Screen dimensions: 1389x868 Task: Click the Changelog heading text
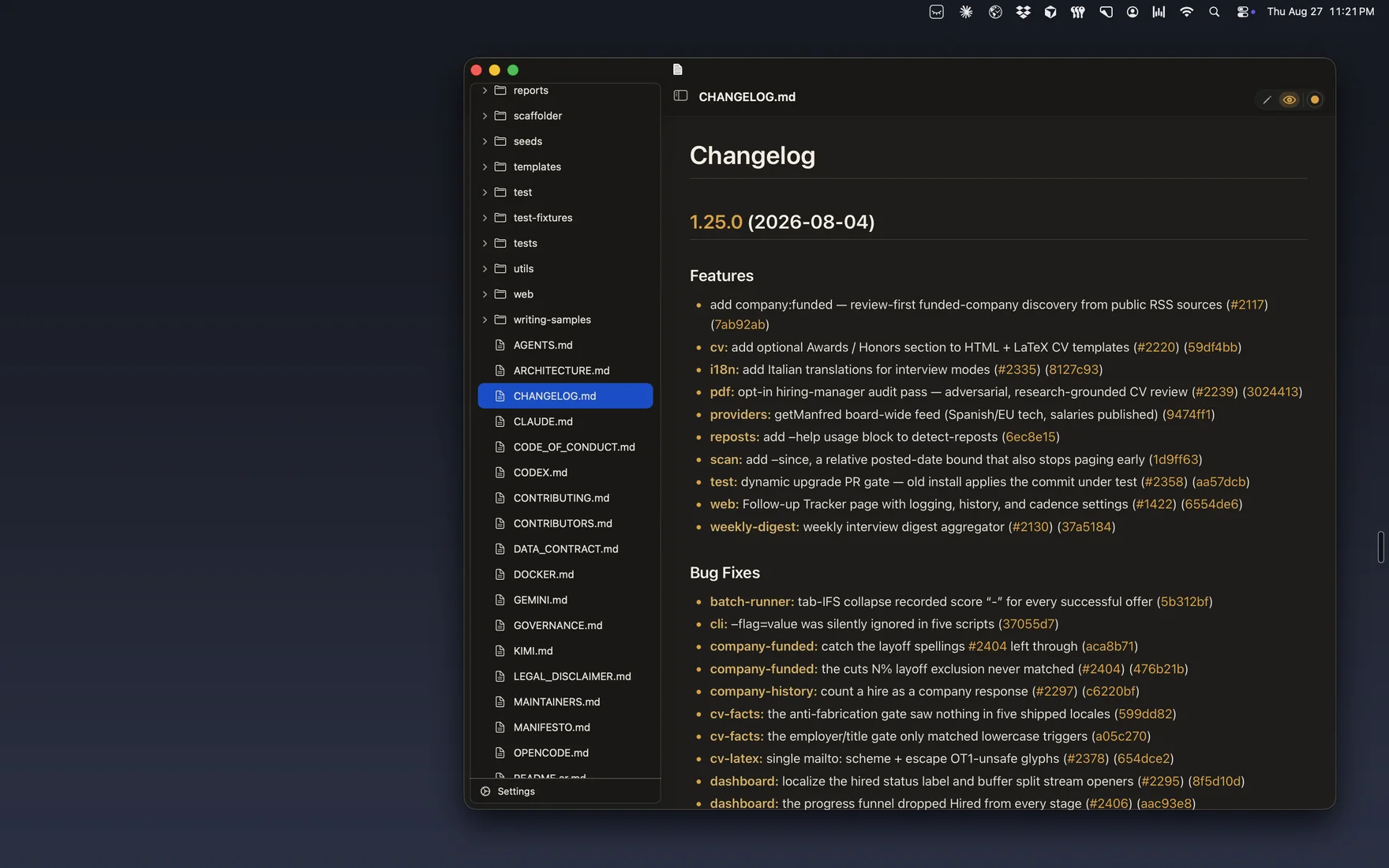(752, 155)
